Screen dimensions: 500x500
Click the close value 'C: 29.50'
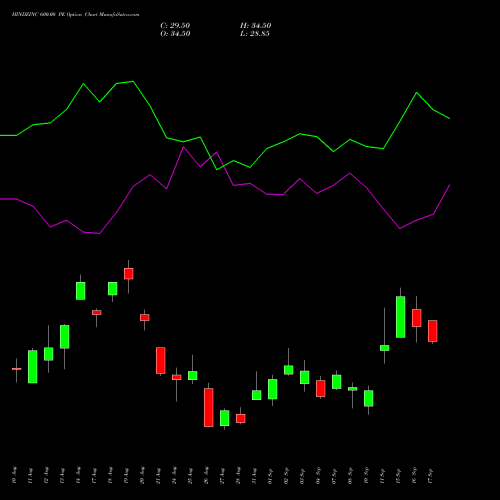pos(175,26)
